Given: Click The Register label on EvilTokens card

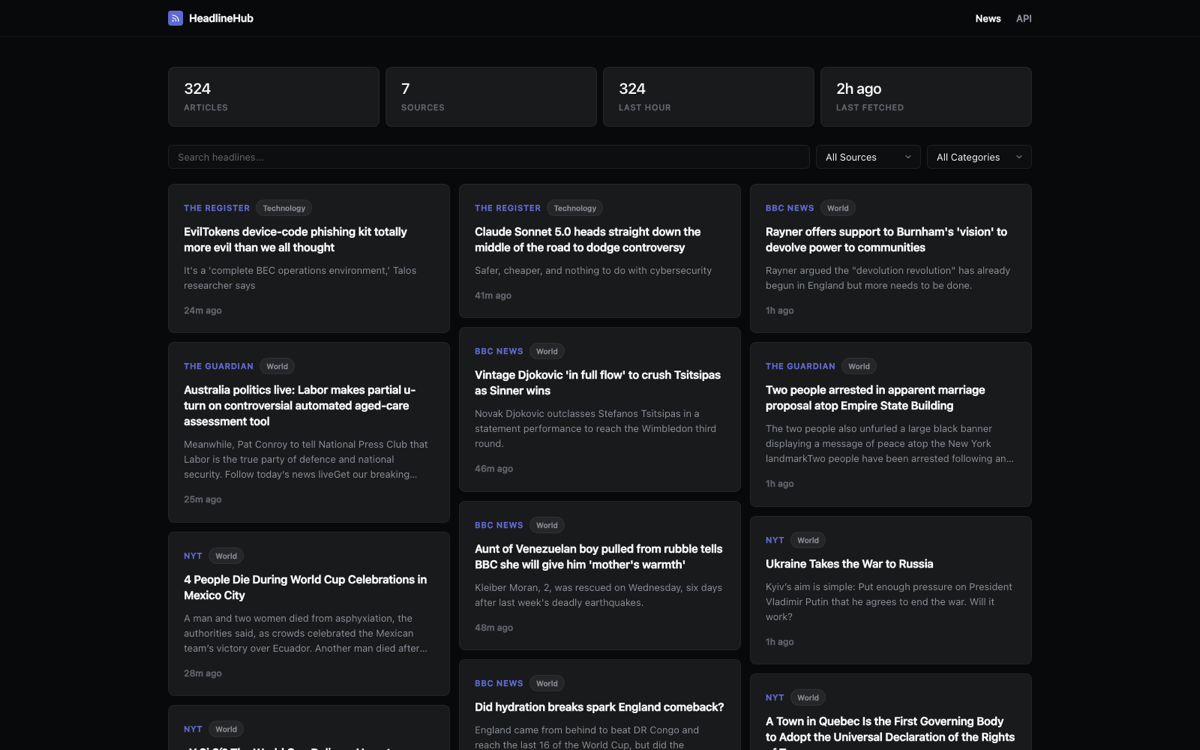Looking at the screenshot, I should (x=217, y=208).
